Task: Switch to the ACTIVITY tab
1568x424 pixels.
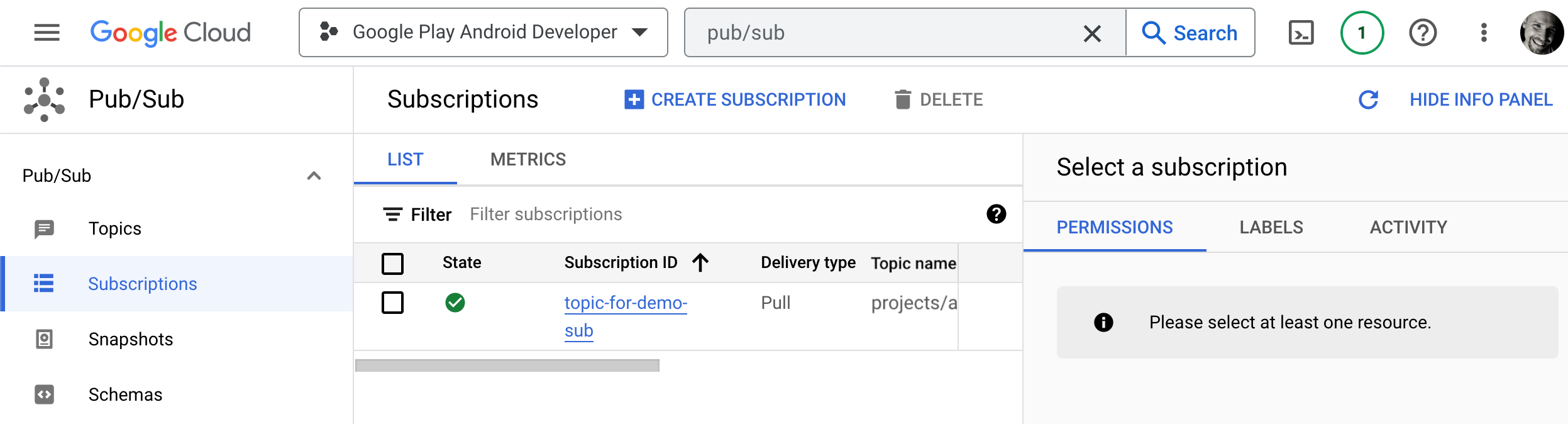Action: click(x=1408, y=227)
